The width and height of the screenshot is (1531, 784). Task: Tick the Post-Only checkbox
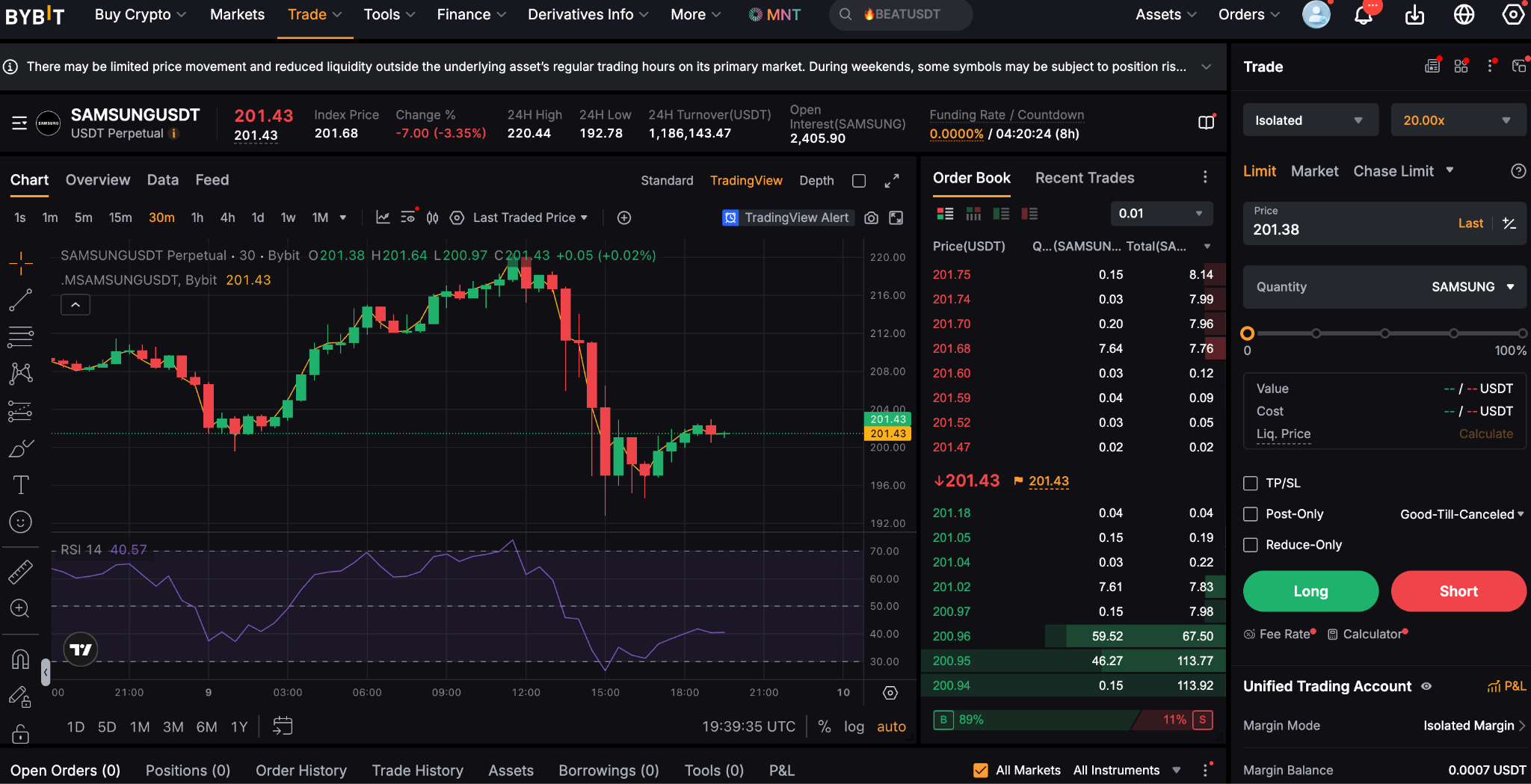pos(1251,513)
